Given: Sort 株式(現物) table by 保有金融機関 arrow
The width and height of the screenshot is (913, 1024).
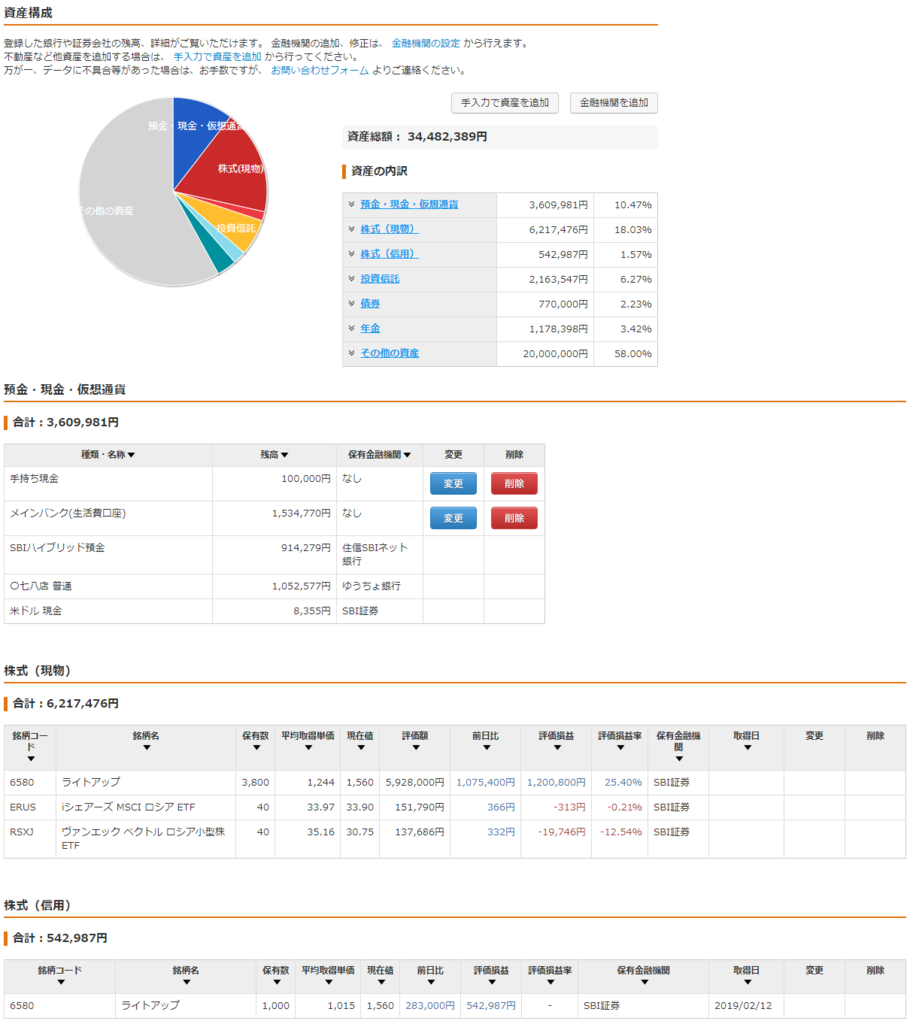Looking at the screenshot, I should point(679,759).
